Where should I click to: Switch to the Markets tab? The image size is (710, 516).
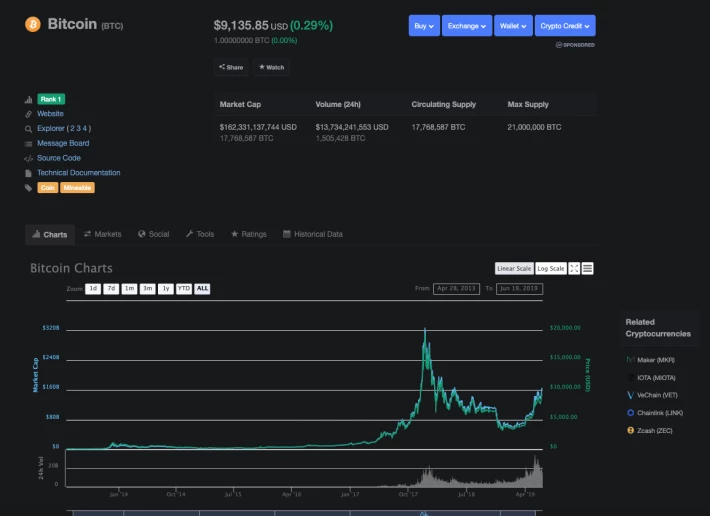[x=103, y=234]
